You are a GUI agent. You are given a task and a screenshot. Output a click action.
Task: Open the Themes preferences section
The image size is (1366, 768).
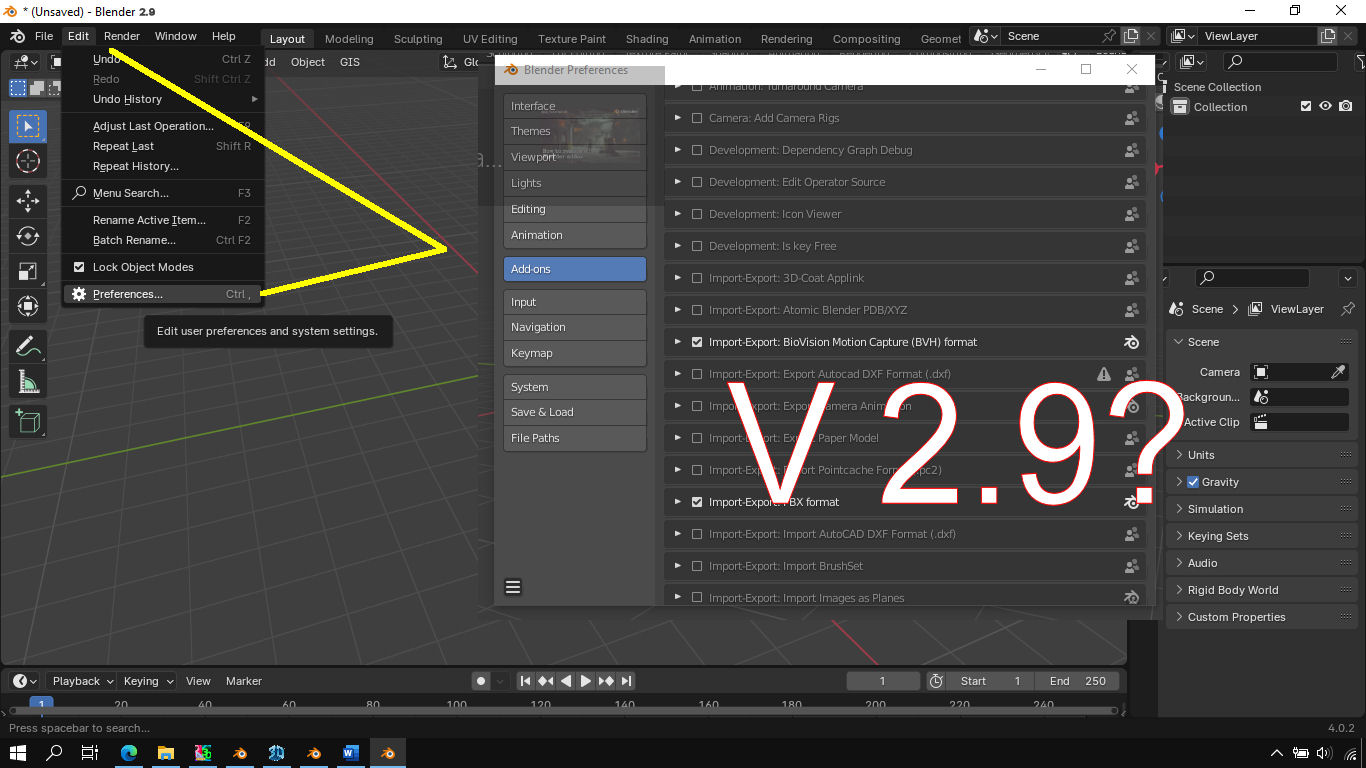click(x=575, y=131)
